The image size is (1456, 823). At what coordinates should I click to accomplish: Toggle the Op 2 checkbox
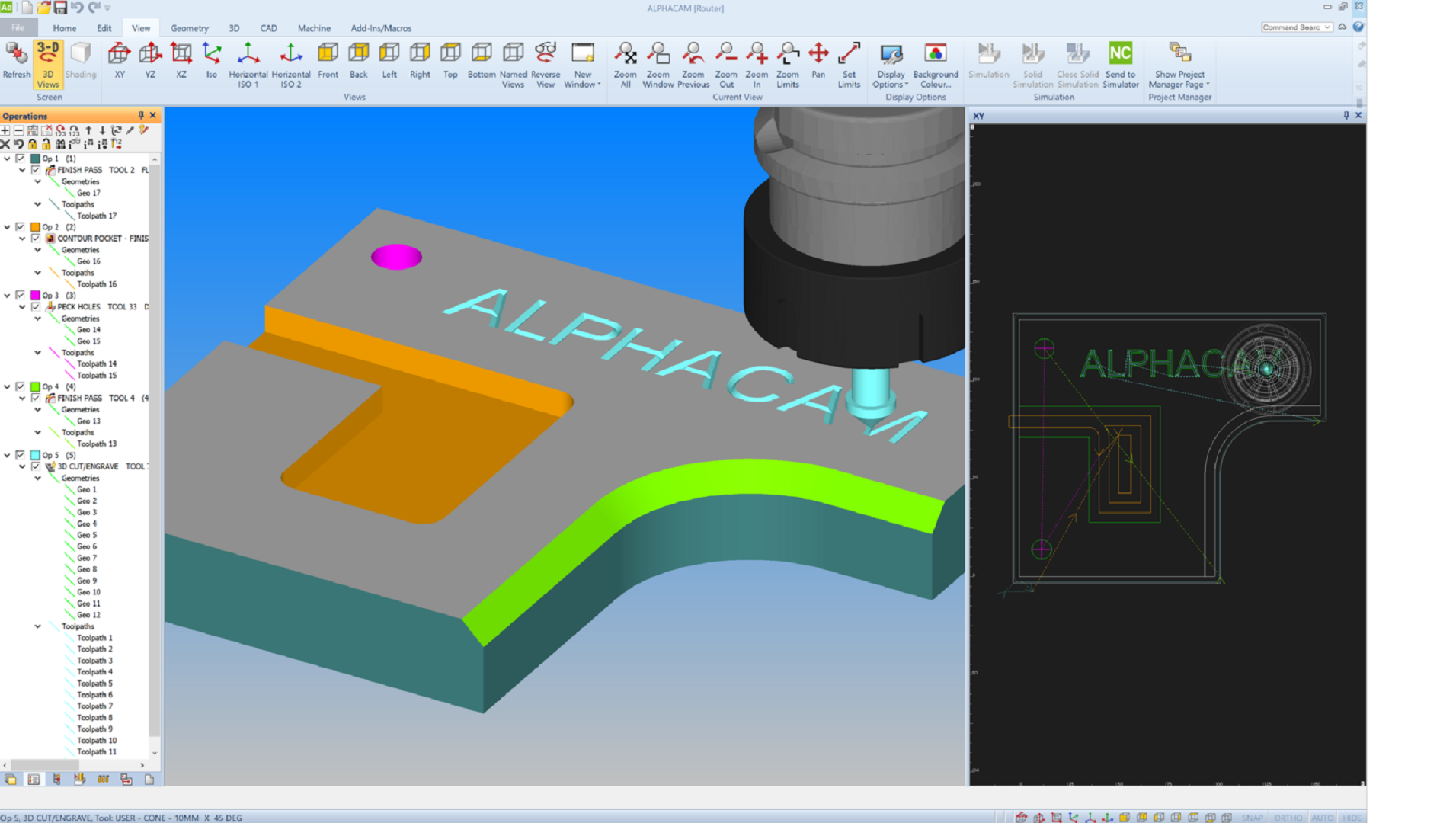21,227
